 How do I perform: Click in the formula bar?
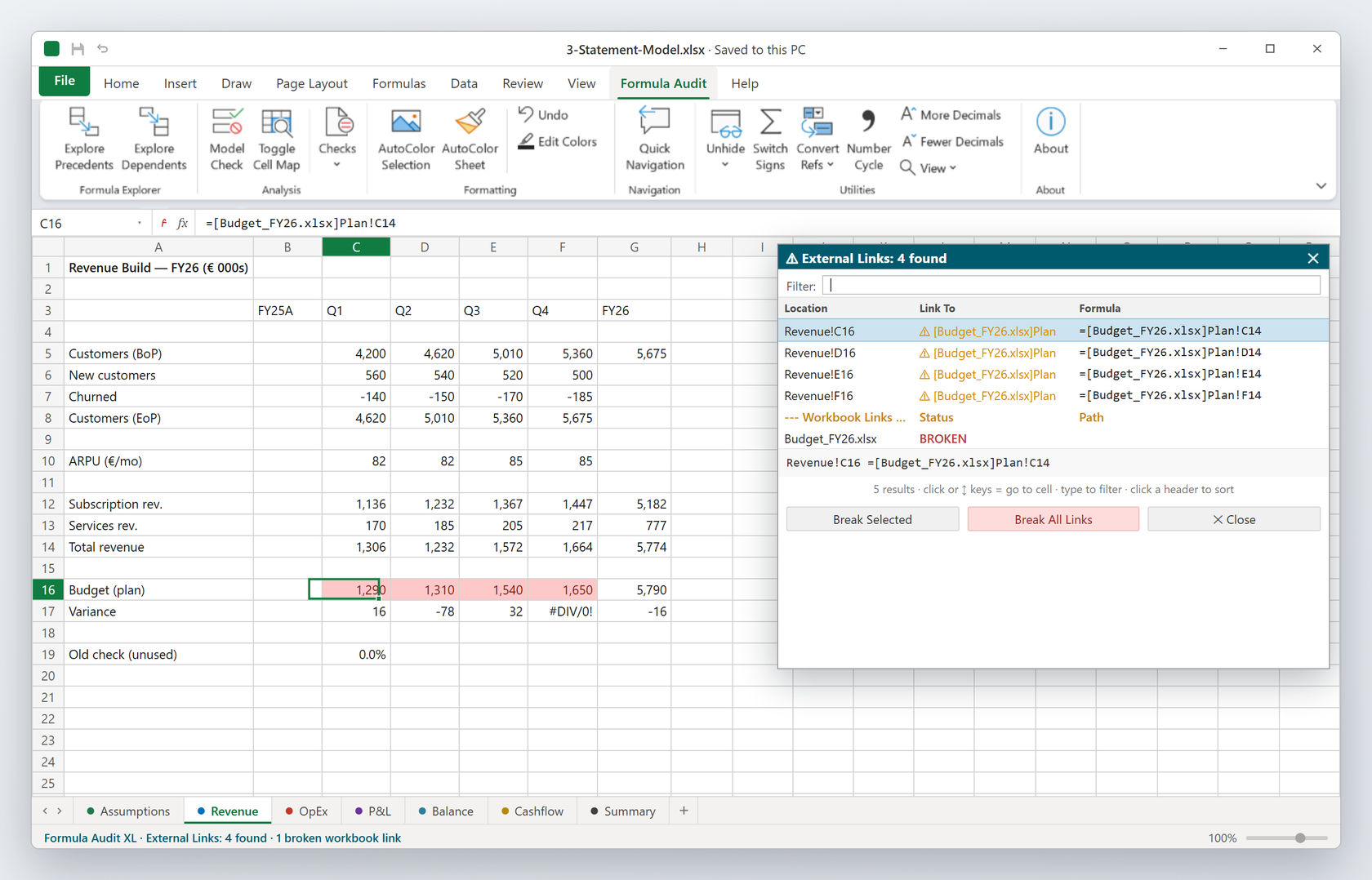pyautogui.click(x=768, y=223)
